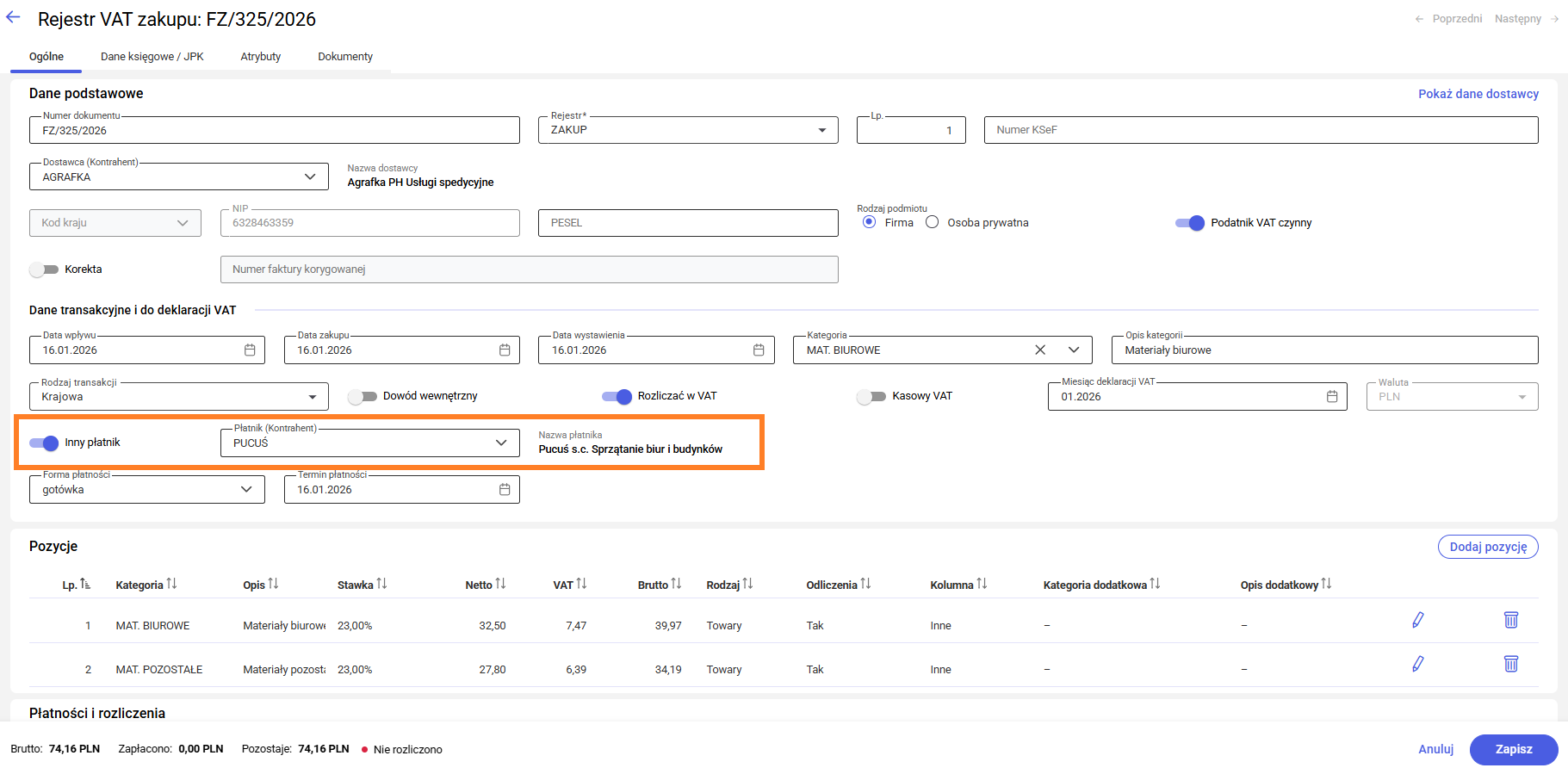This screenshot has width=1568, height=768.
Task: Disable the Inny płatnik switch
Action: pyautogui.click(x=44, y=443)
